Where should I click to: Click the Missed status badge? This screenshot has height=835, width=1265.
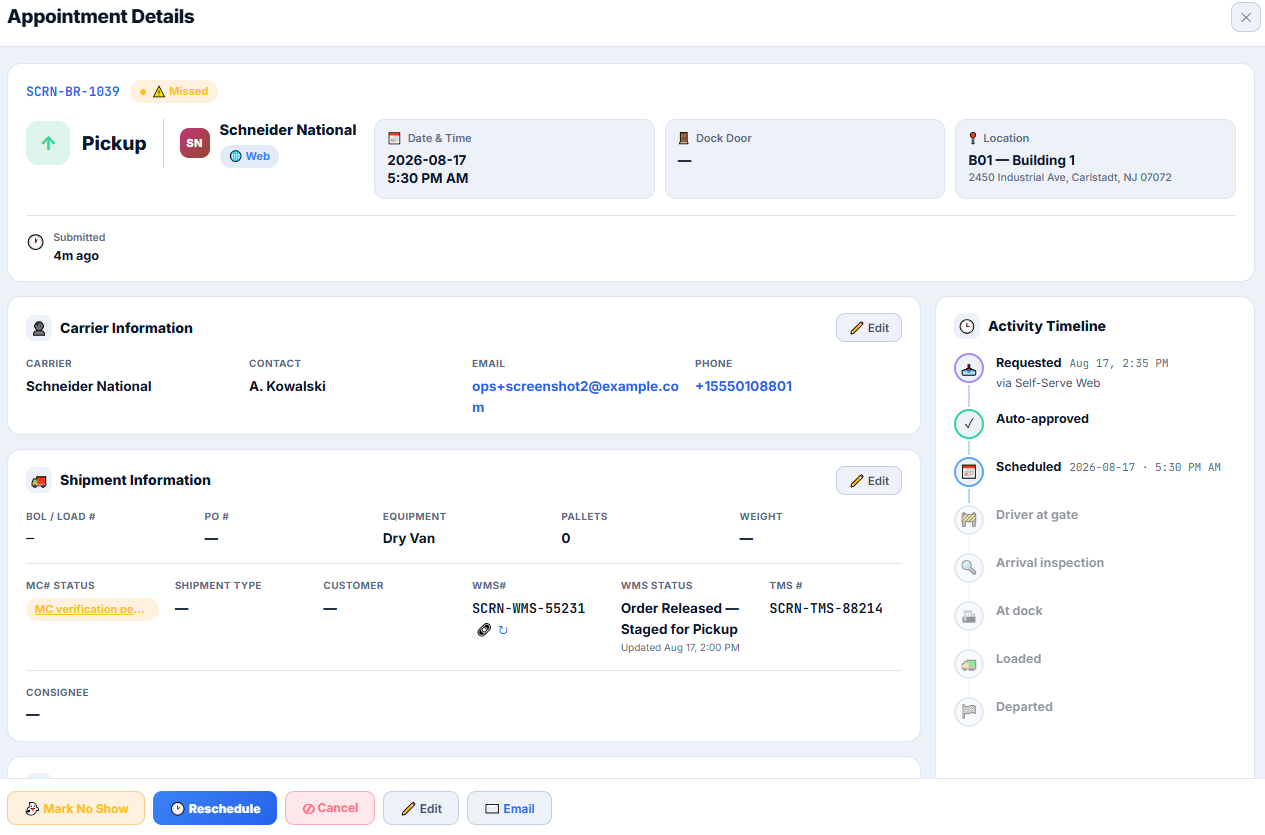pos(174,91)
